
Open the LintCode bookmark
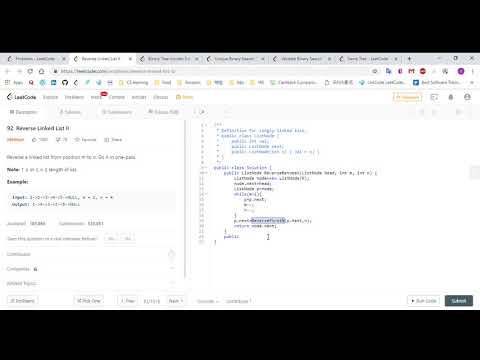[382, 82]
